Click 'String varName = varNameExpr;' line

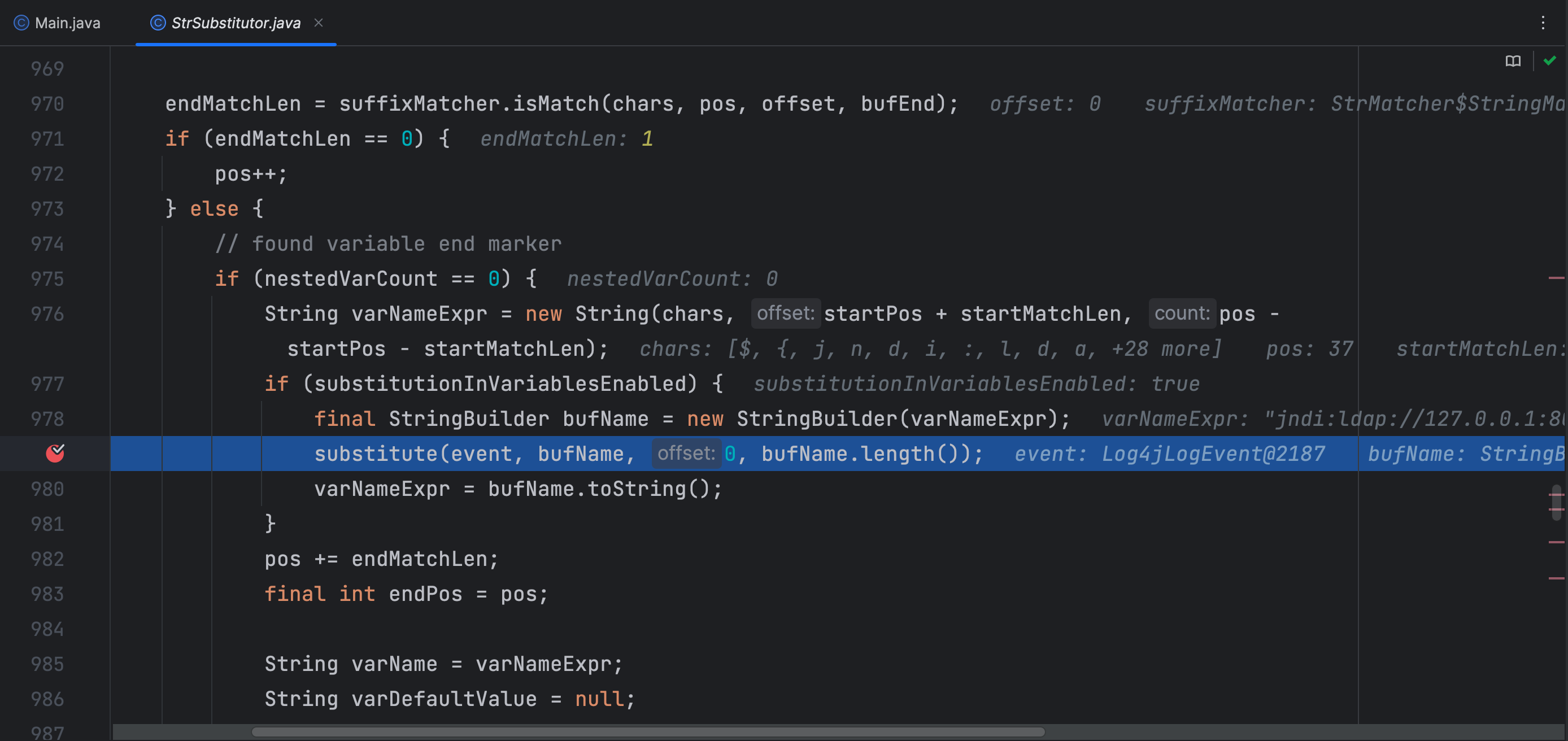pos(443,664)
